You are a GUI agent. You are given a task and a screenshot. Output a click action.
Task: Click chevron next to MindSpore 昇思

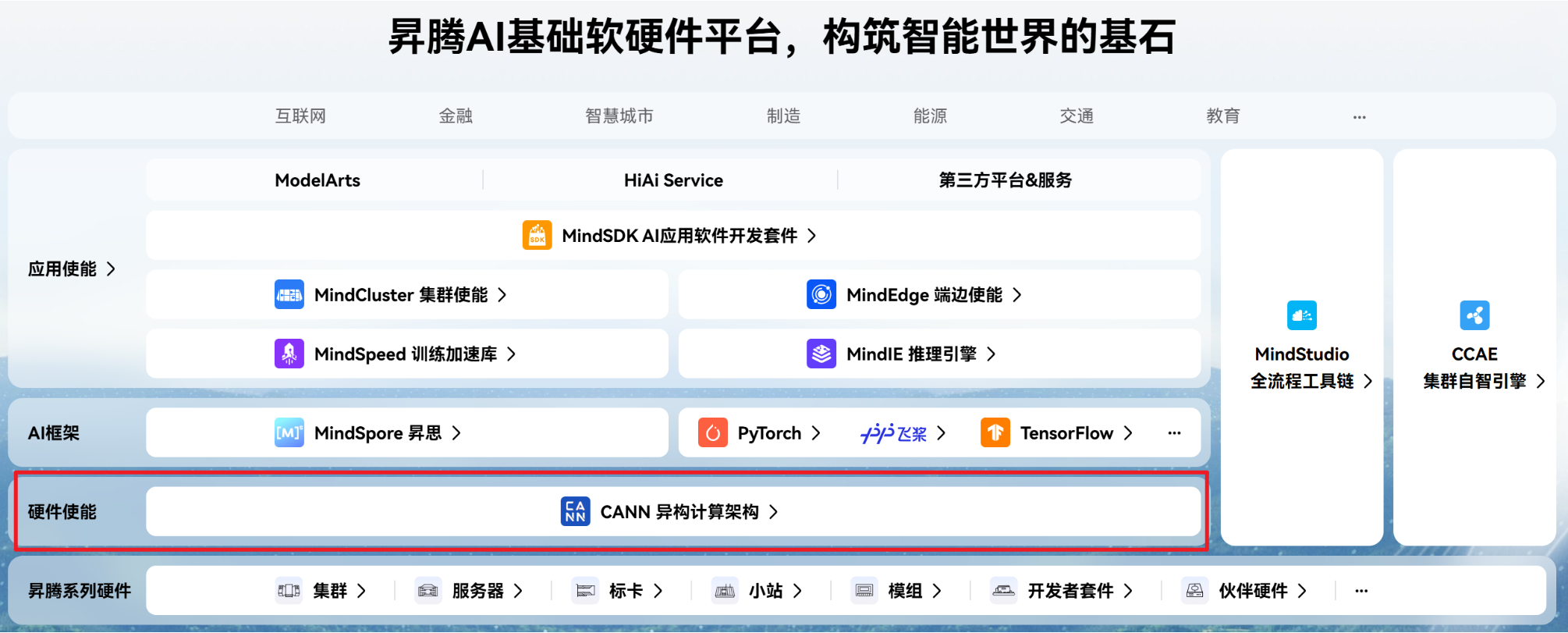point(456,433)
